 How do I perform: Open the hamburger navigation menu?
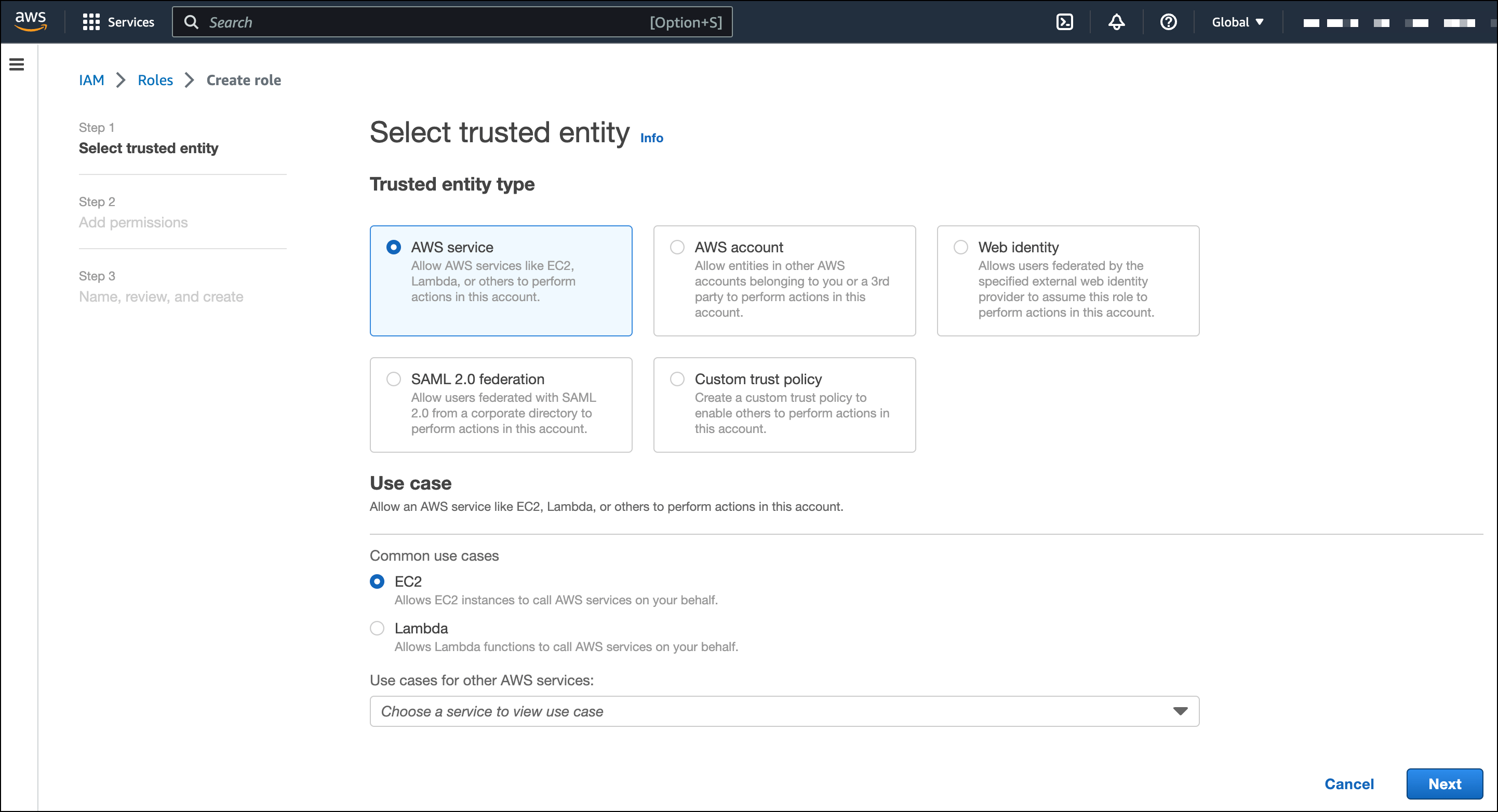tap(16, 64)
